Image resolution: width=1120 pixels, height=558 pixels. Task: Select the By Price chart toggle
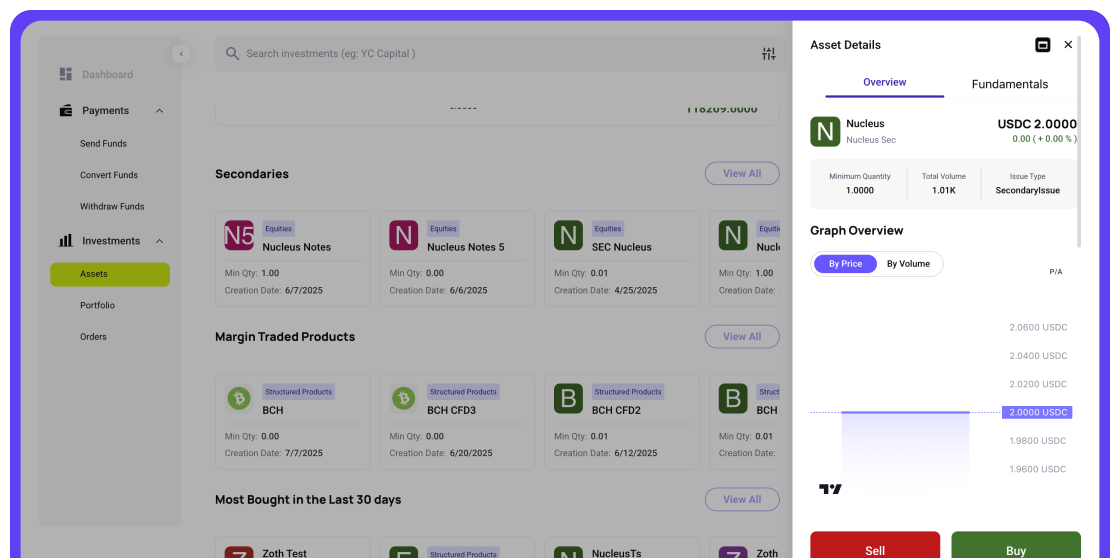845,264
